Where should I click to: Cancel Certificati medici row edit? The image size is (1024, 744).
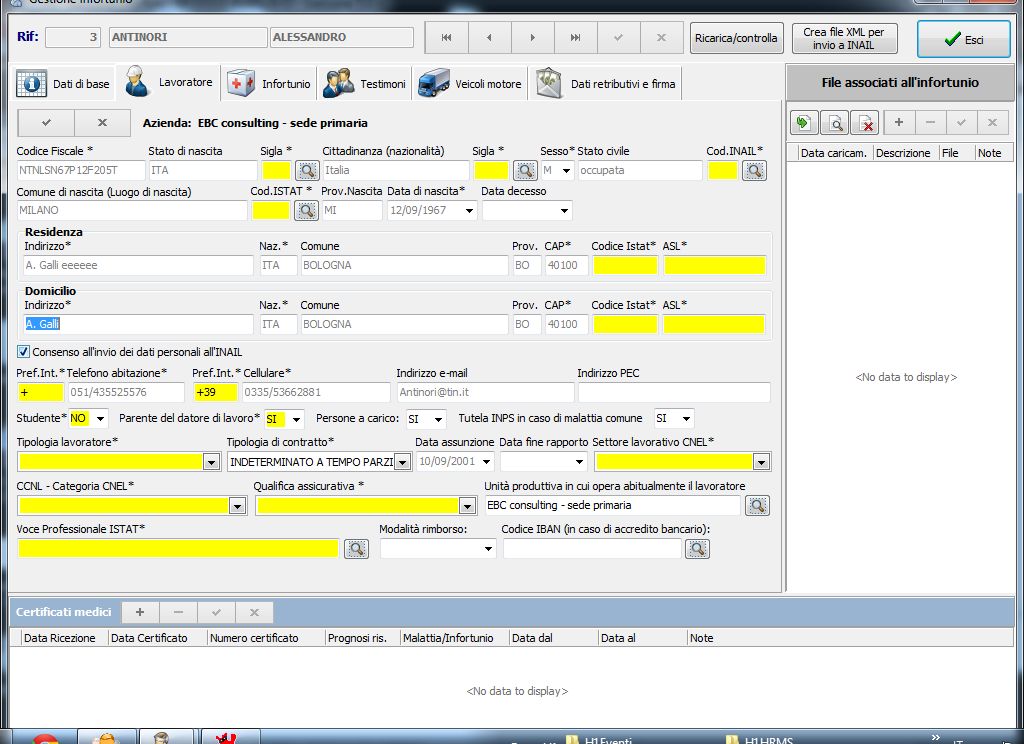click(255, 612)
